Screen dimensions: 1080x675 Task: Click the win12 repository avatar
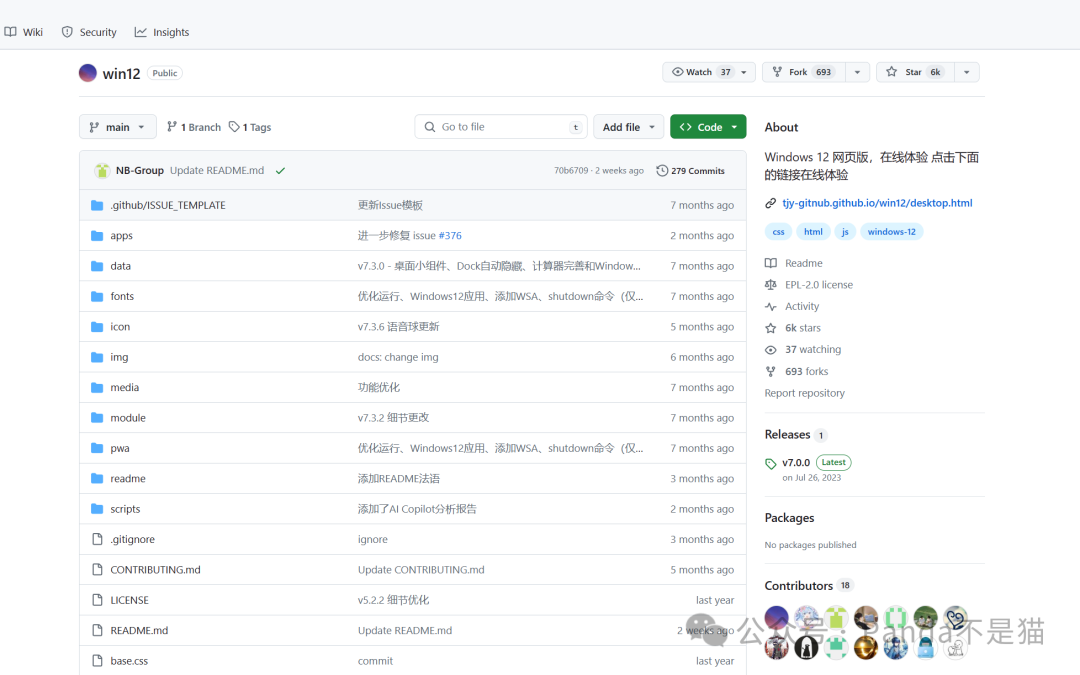pyautogui.click(x=87, y=73)
